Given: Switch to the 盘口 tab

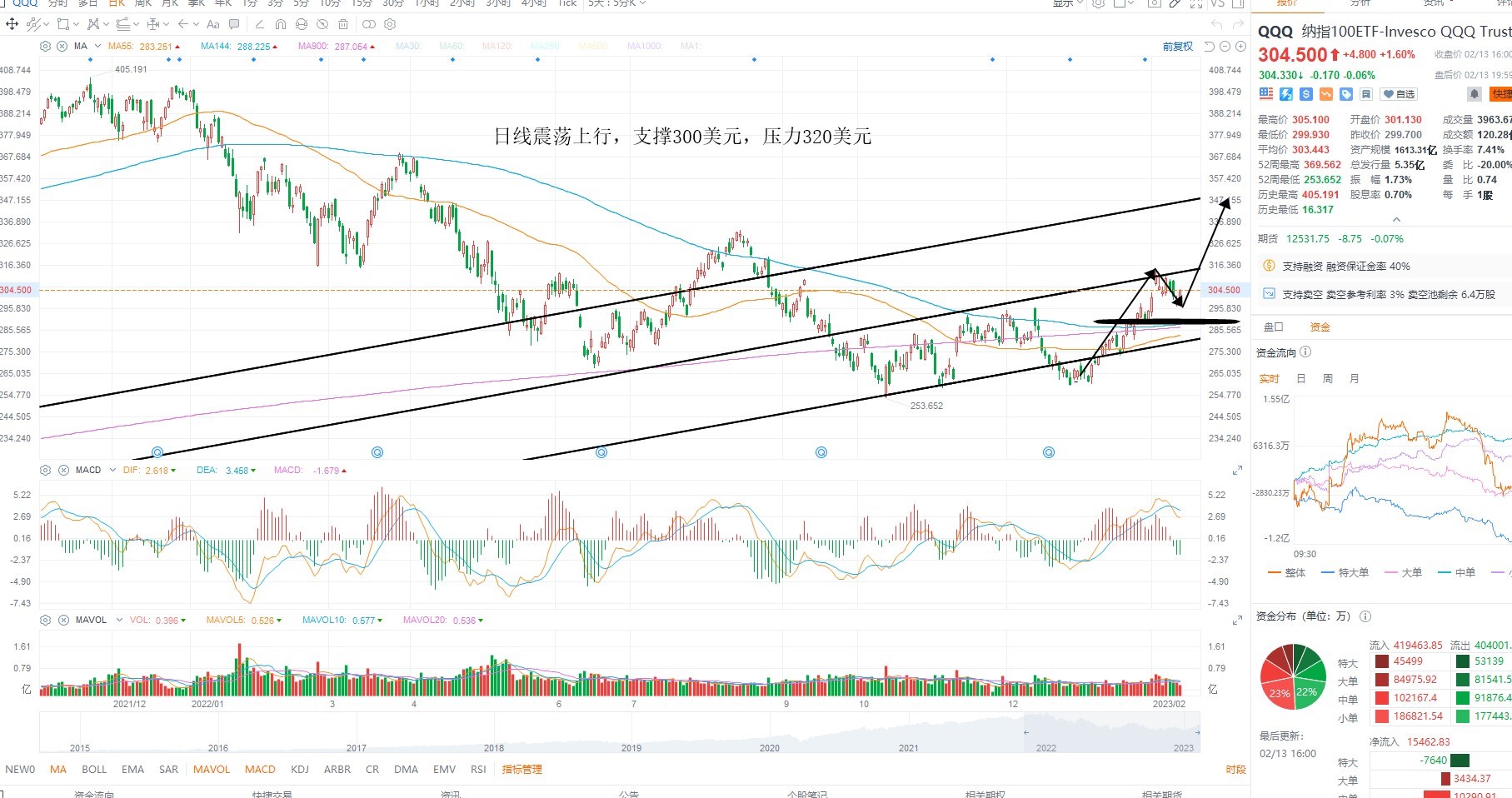Looking at the screenshot, I should 1274,327.
